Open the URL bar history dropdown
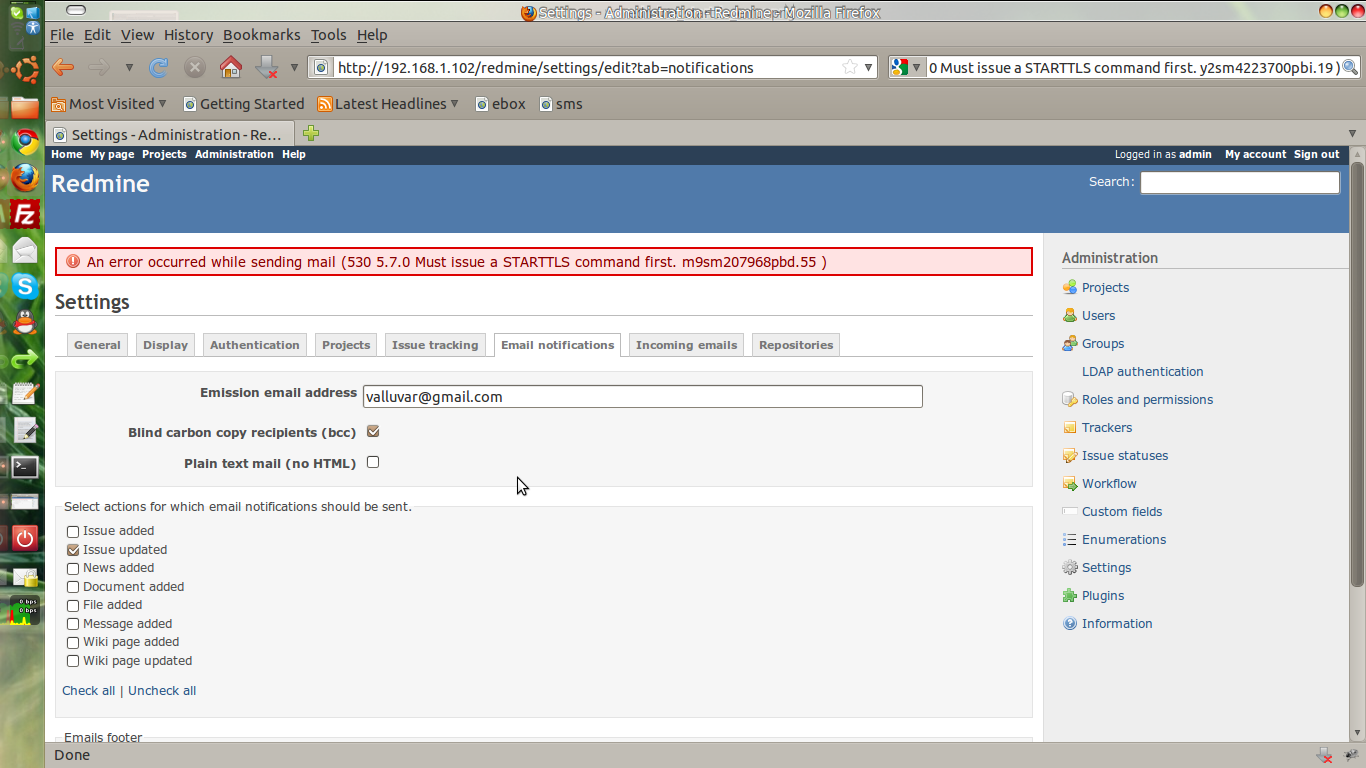The image size is (1366, 768). point(869,68)
